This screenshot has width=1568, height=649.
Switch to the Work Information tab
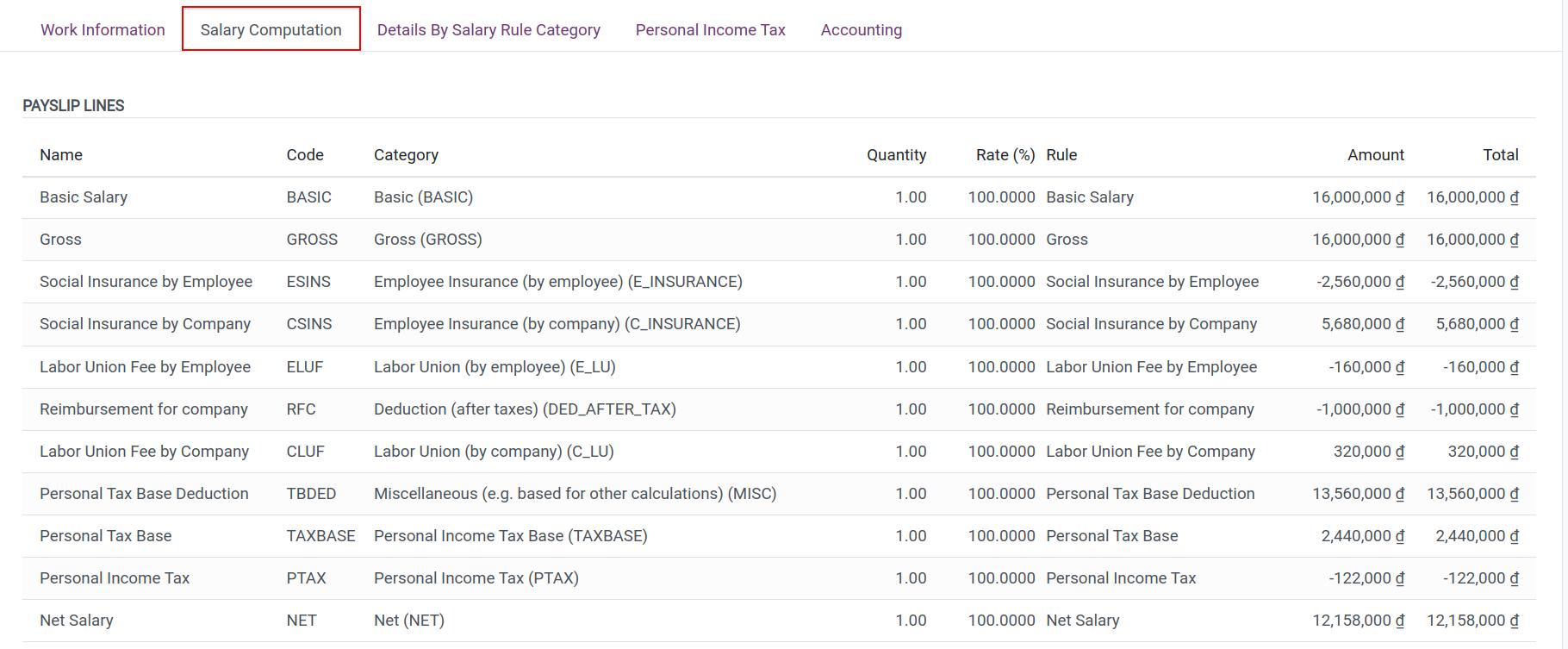[x=103, y=29]
